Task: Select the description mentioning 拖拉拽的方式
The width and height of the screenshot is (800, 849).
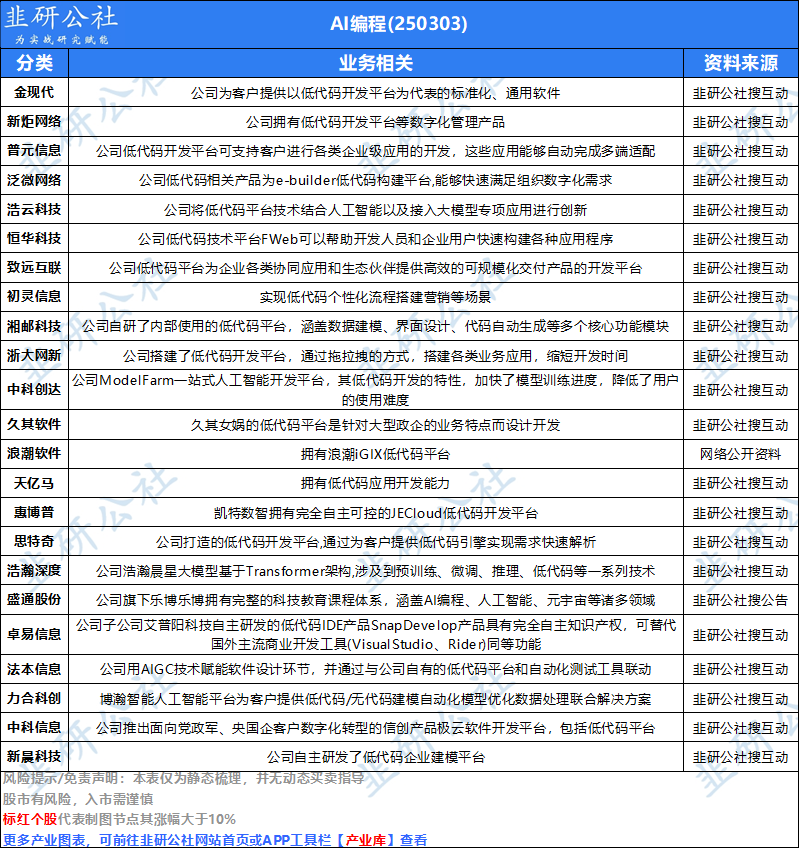Action: pyautogui.click(x=375, y=356)
